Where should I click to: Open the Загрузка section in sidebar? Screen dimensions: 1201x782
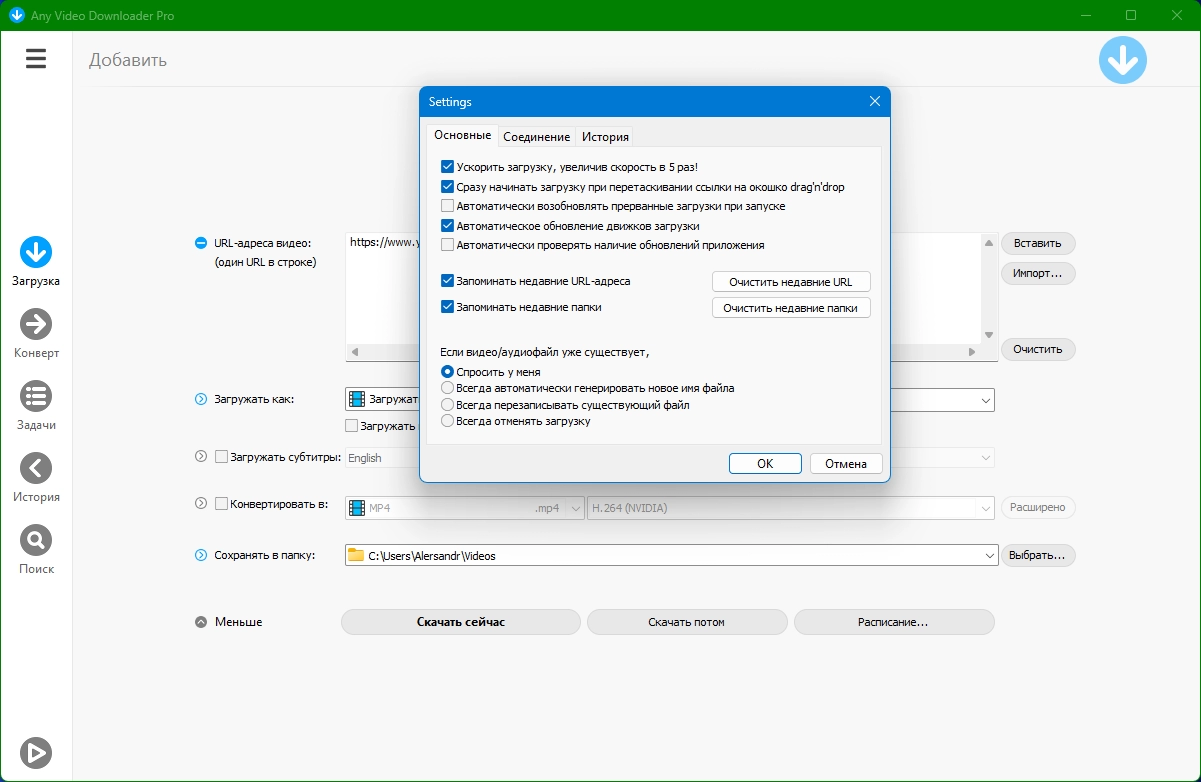coord(36,261)
